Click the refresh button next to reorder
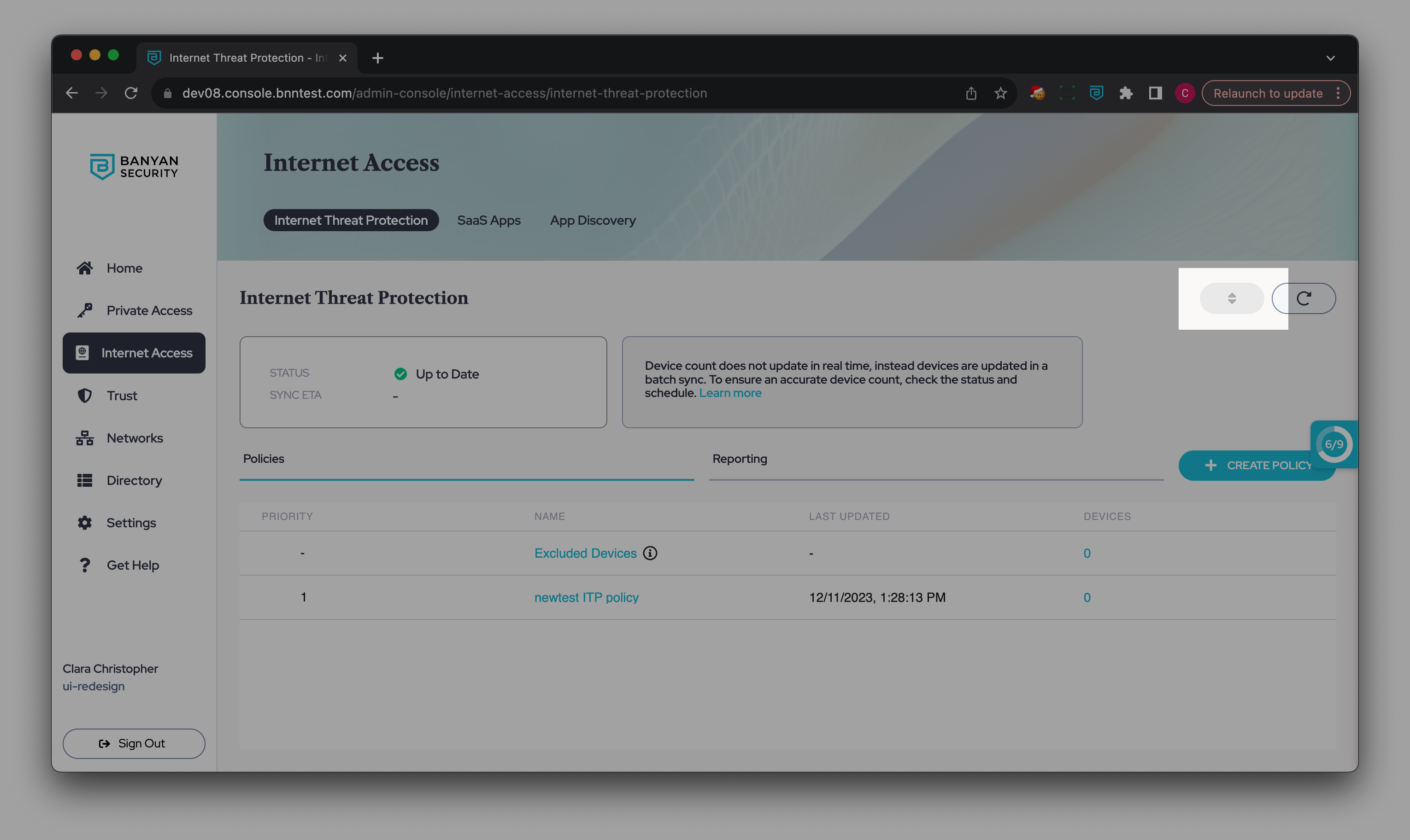Image resolution: width=1410 pixels, height=840 pixels. coord(1304,298)
